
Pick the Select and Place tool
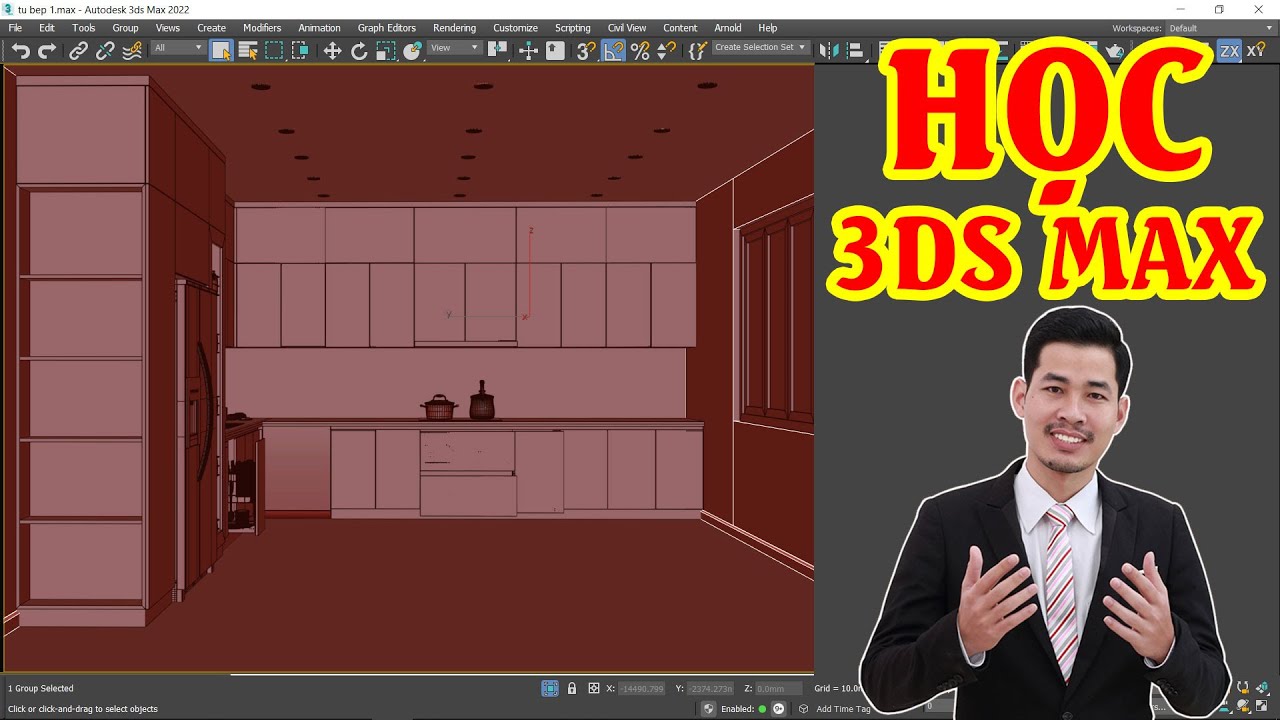(412, 51)
